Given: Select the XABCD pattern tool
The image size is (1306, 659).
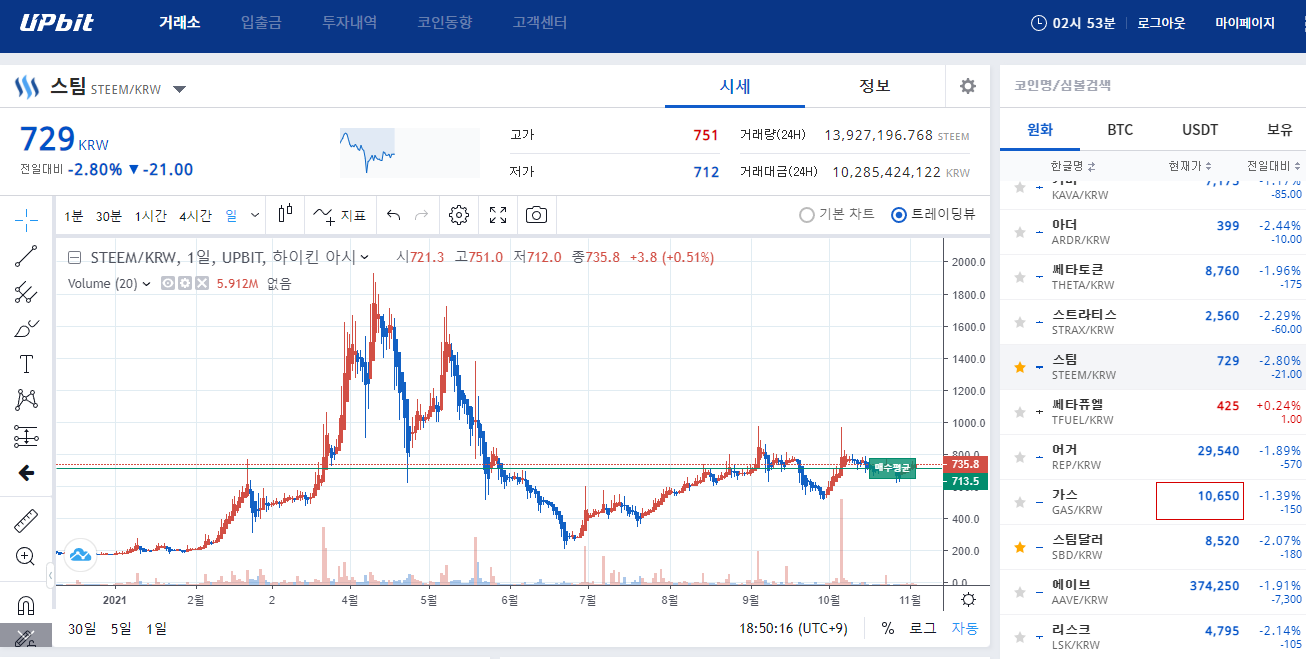Looking at the screenshot, I should (x=27, y=400).
